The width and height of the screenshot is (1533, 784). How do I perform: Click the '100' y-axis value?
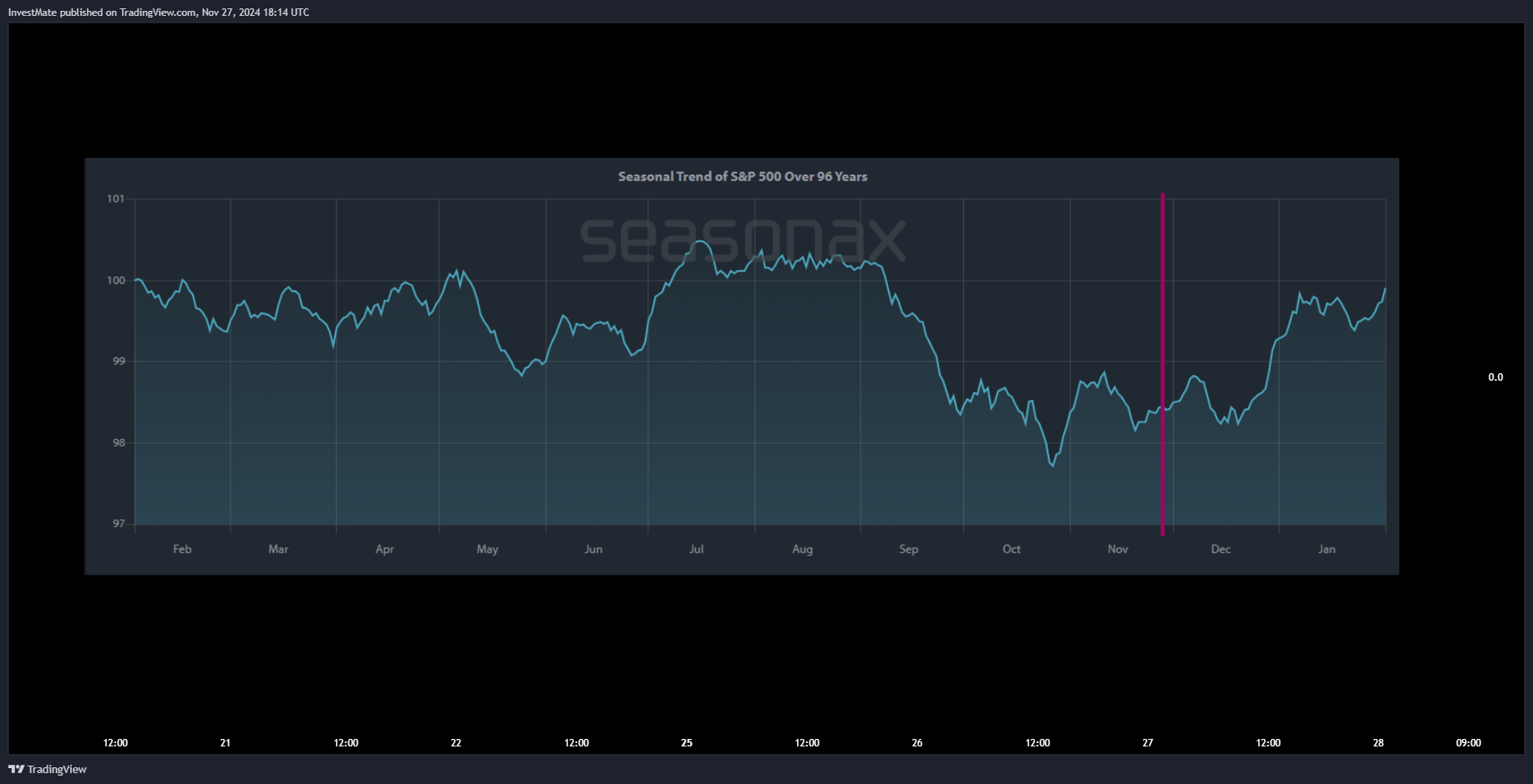[115, 281]
